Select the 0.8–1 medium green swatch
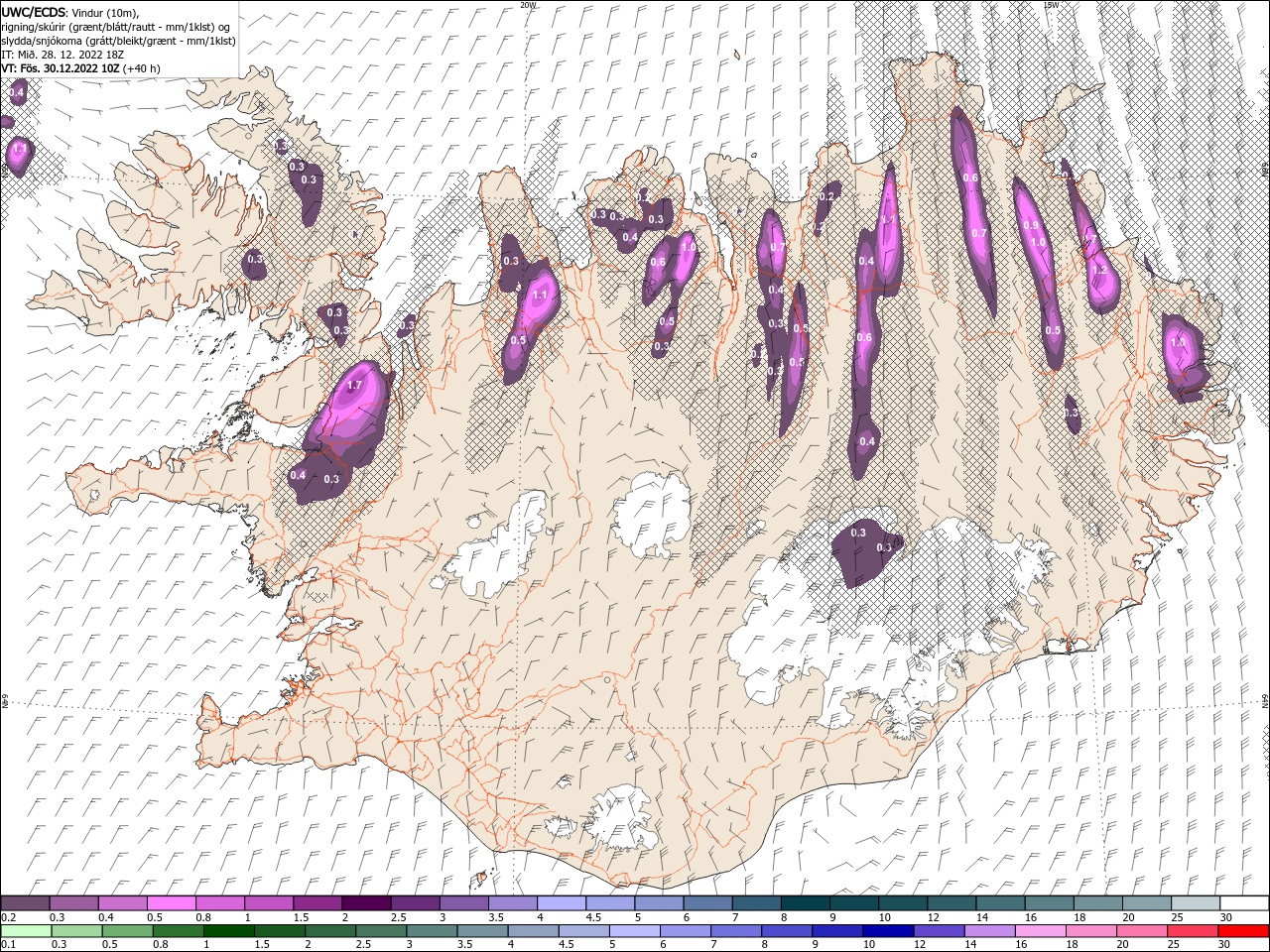The width and height of the screenshot is (1270, 952). point(178,931)
